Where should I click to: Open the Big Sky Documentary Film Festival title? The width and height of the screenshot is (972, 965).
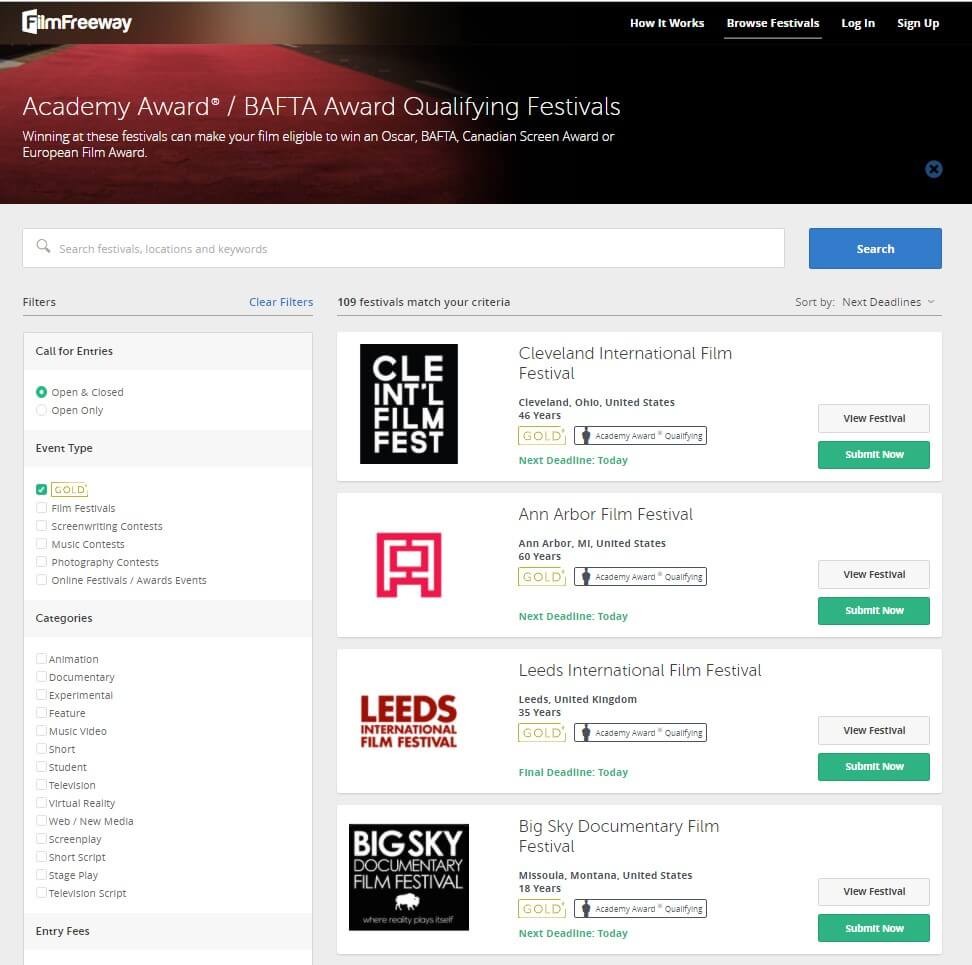pyautogui.click(x=619, y=836)
